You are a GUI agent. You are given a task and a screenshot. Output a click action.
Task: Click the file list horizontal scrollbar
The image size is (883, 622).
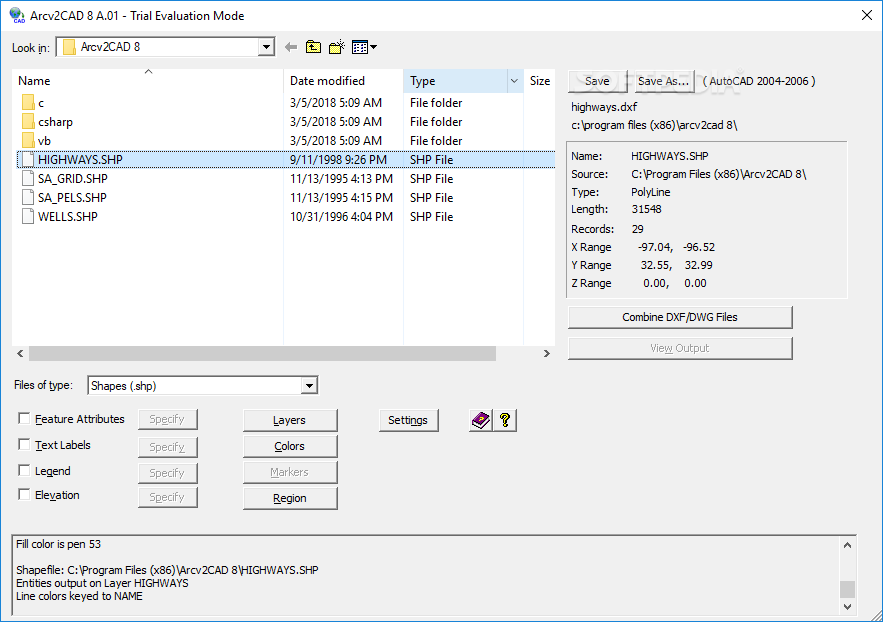coord(262,353)
